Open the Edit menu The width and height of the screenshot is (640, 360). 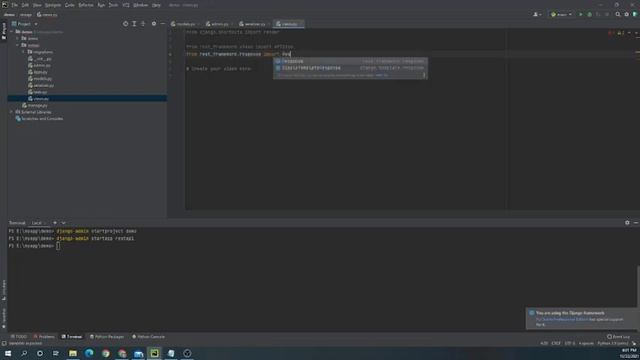25,5
